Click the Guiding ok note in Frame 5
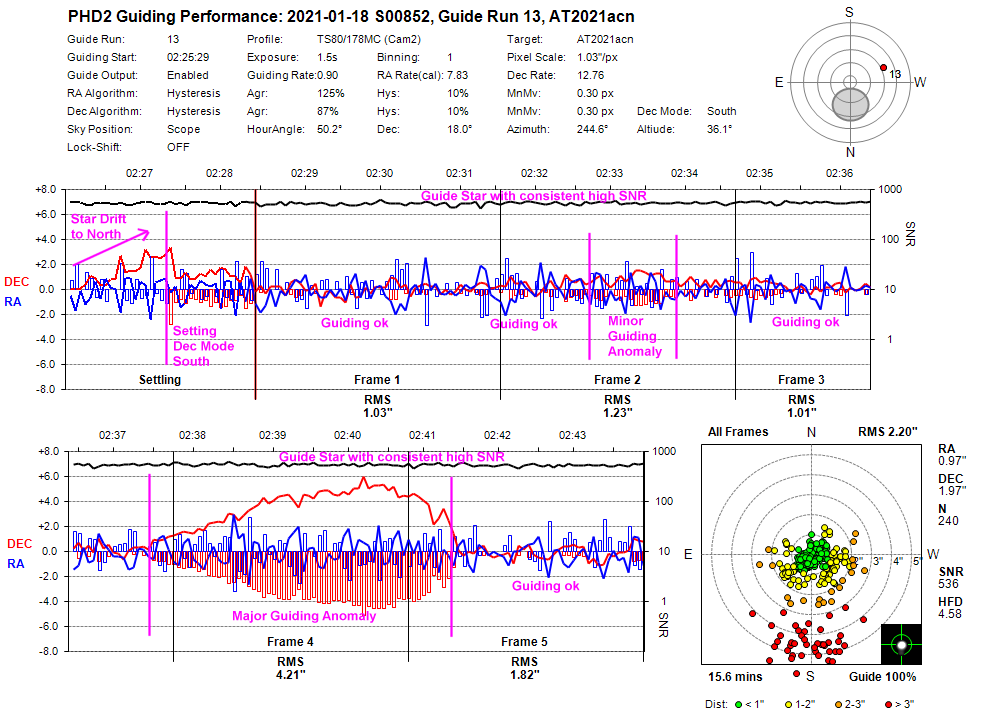Image resolution: width=1000 pixels, height=728 pixels. point(546,586)
